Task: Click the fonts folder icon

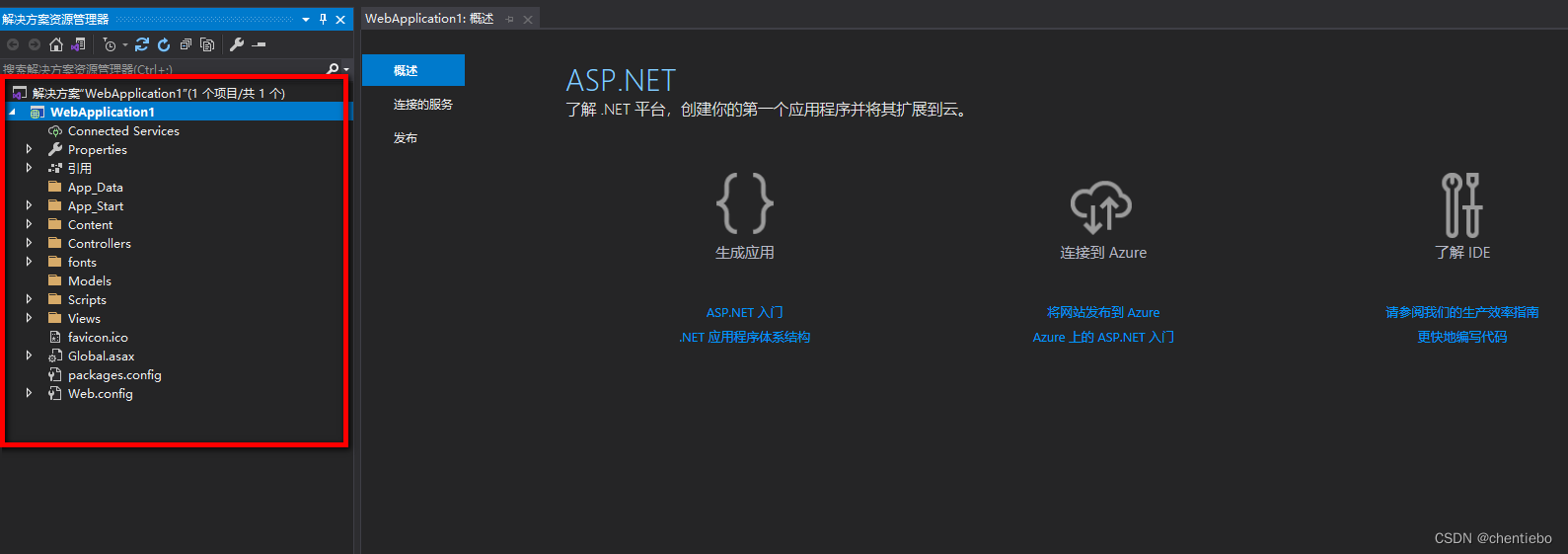Action: [x=55, y=262]
